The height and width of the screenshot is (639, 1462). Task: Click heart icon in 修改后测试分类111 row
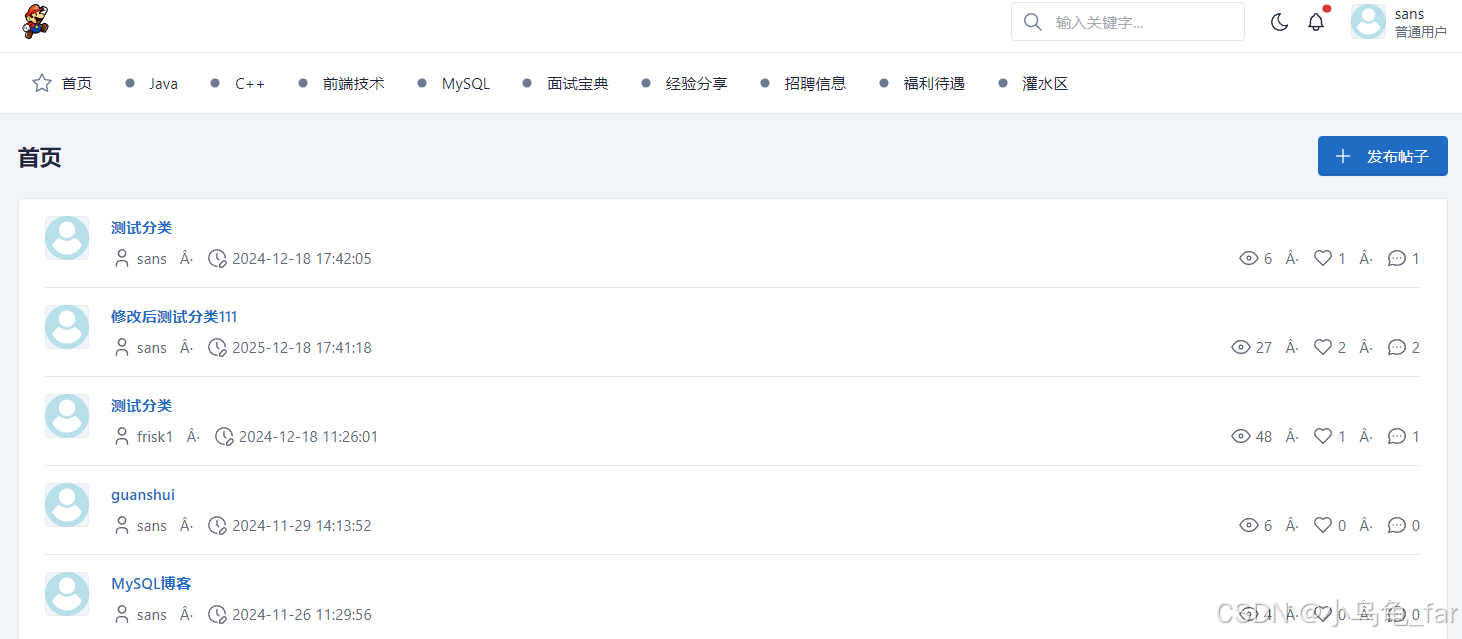[x=1323, y=347]
